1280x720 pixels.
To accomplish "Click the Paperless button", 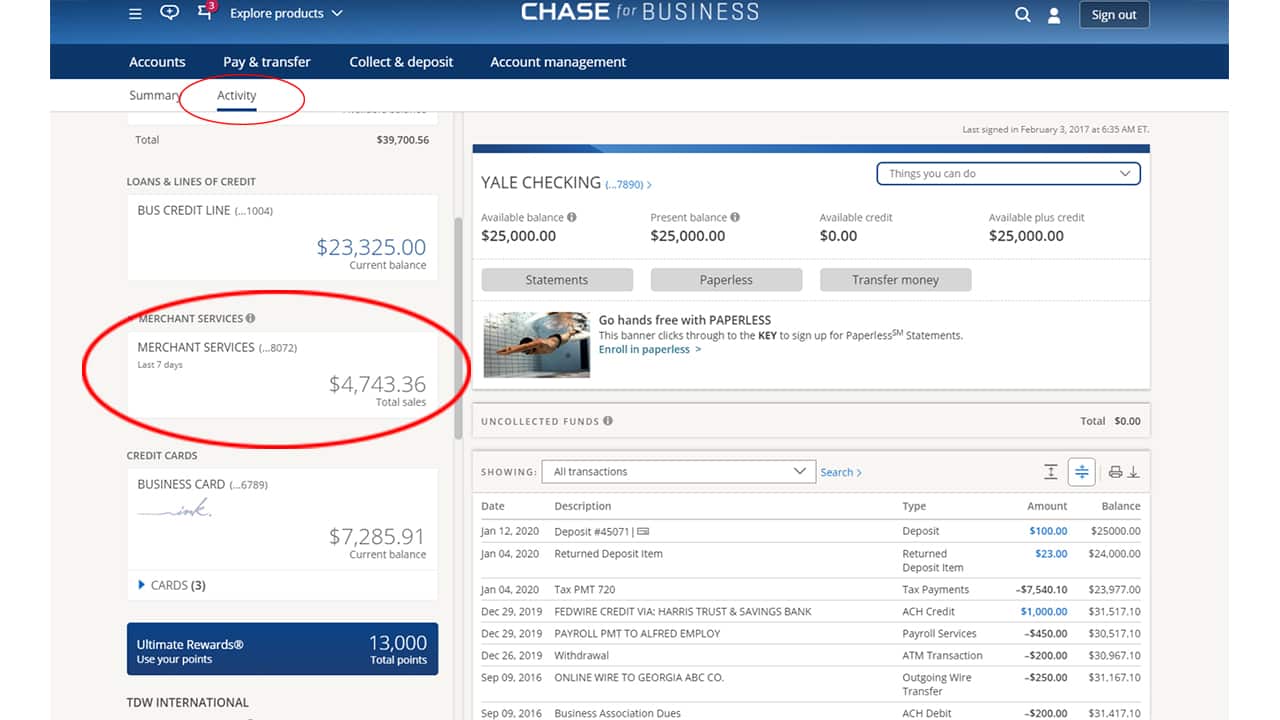I will [x=726, y=280].
